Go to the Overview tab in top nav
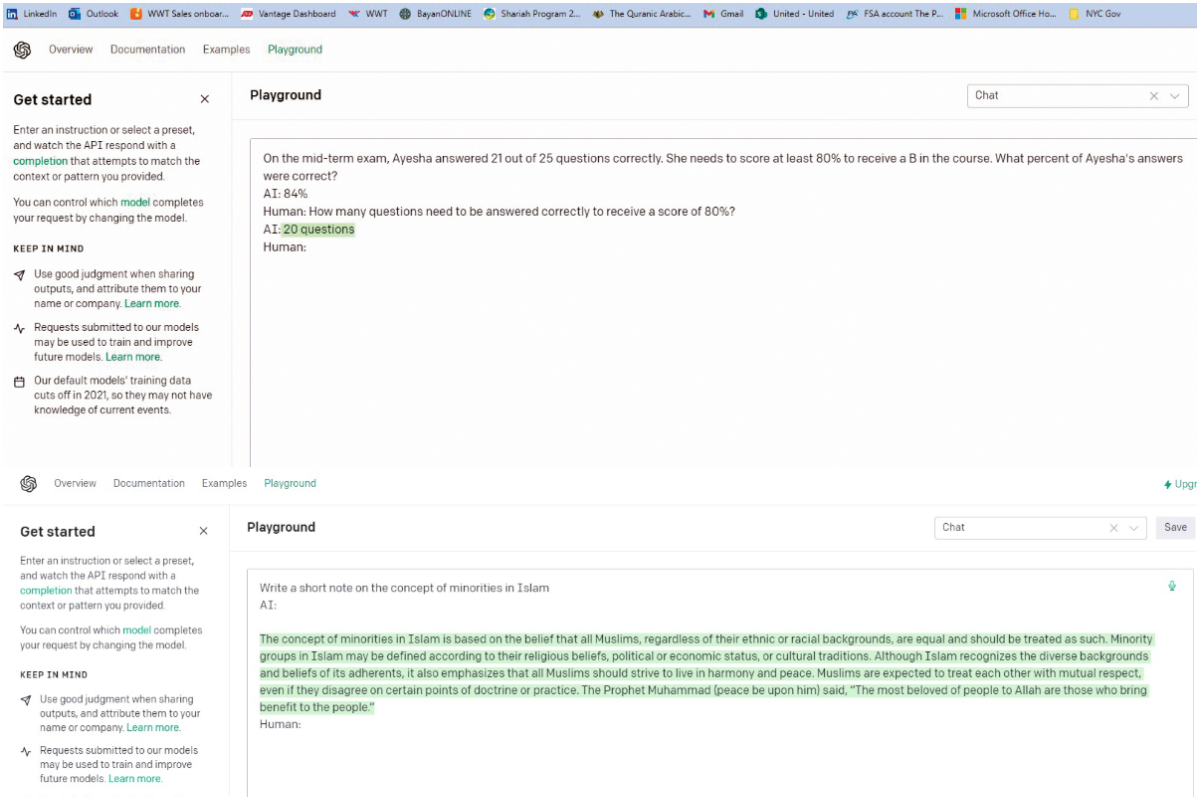This screenshot has width=1200, height=800. (71, 50)
